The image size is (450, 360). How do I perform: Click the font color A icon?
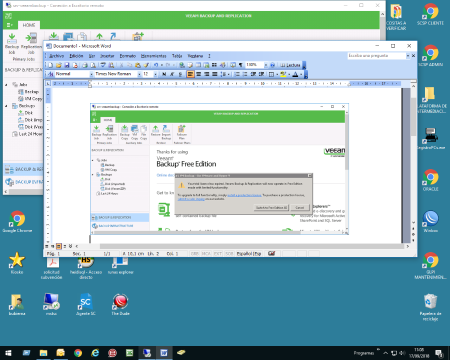pos(295,74)
